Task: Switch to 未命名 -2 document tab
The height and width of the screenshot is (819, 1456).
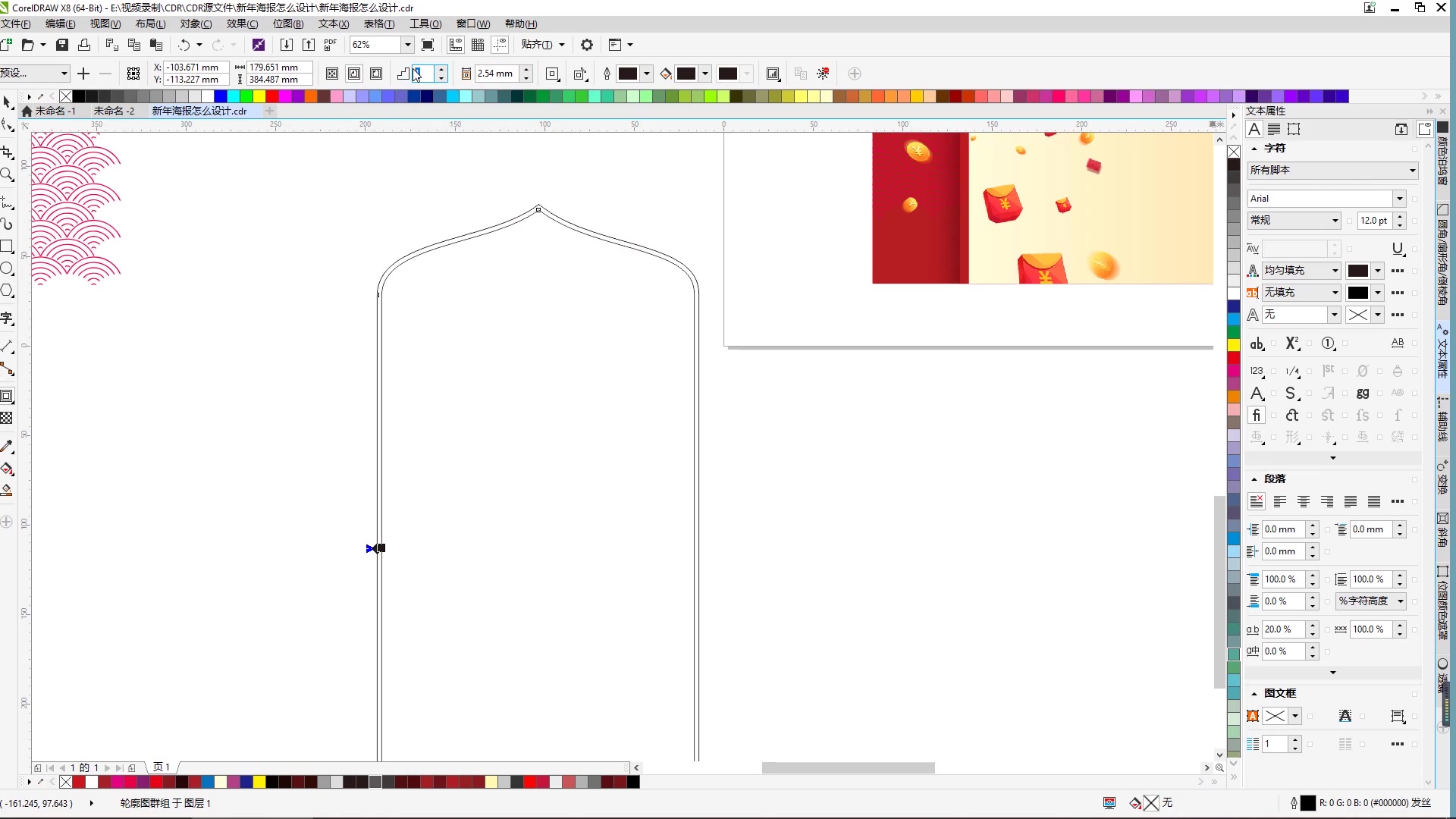Action: 114,111
